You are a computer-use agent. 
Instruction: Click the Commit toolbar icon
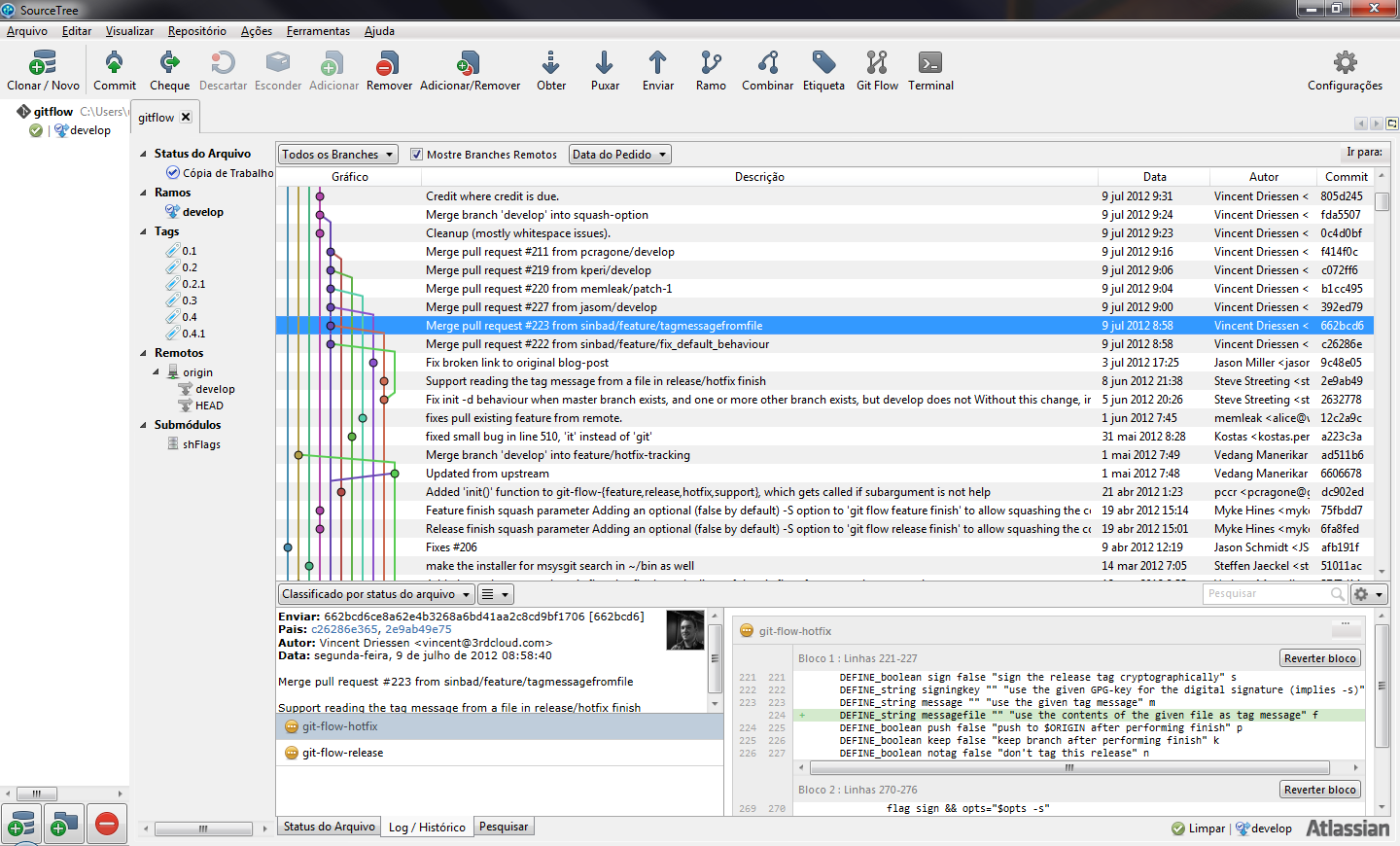click(x=114, y=64)
